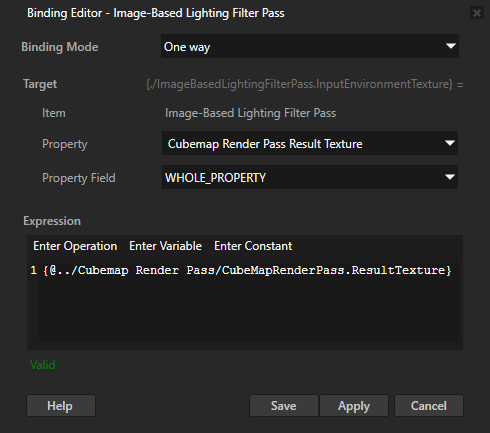
Task: Click the Property Field label
Action: [79, 178]
